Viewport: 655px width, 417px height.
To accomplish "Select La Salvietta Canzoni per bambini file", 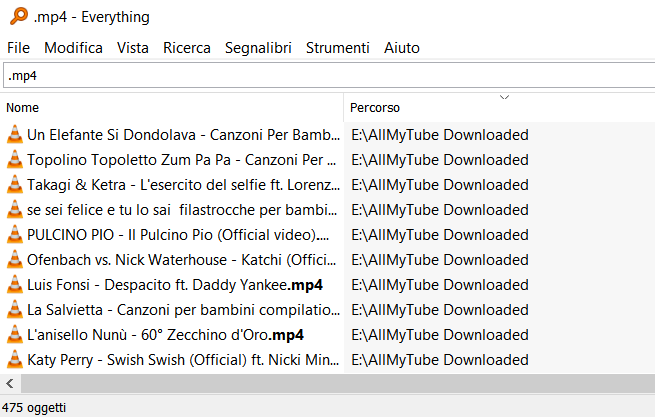I will click(x=183, y=310).
